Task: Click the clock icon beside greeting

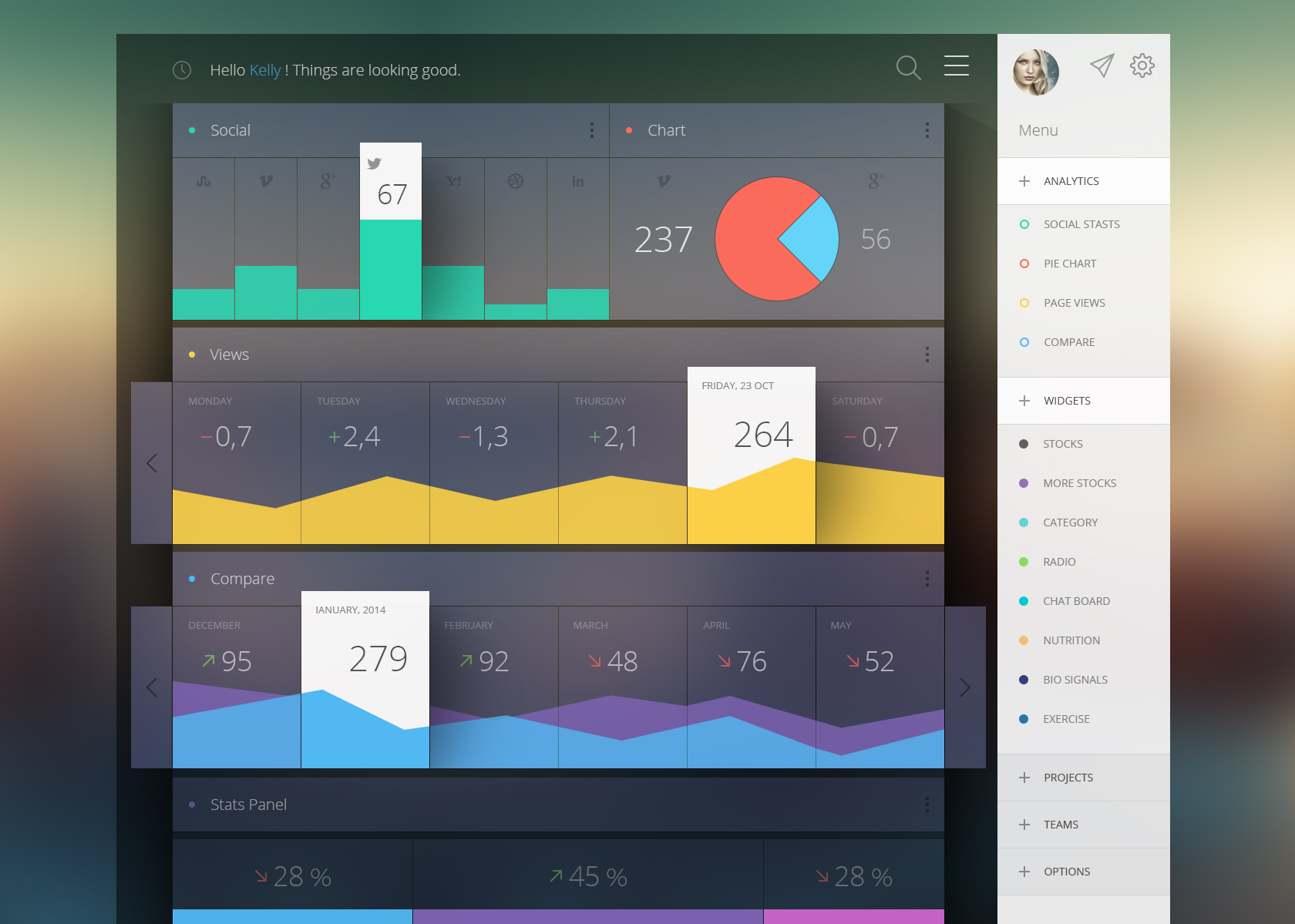Action: pyautogui.click(x=182, y=70)
